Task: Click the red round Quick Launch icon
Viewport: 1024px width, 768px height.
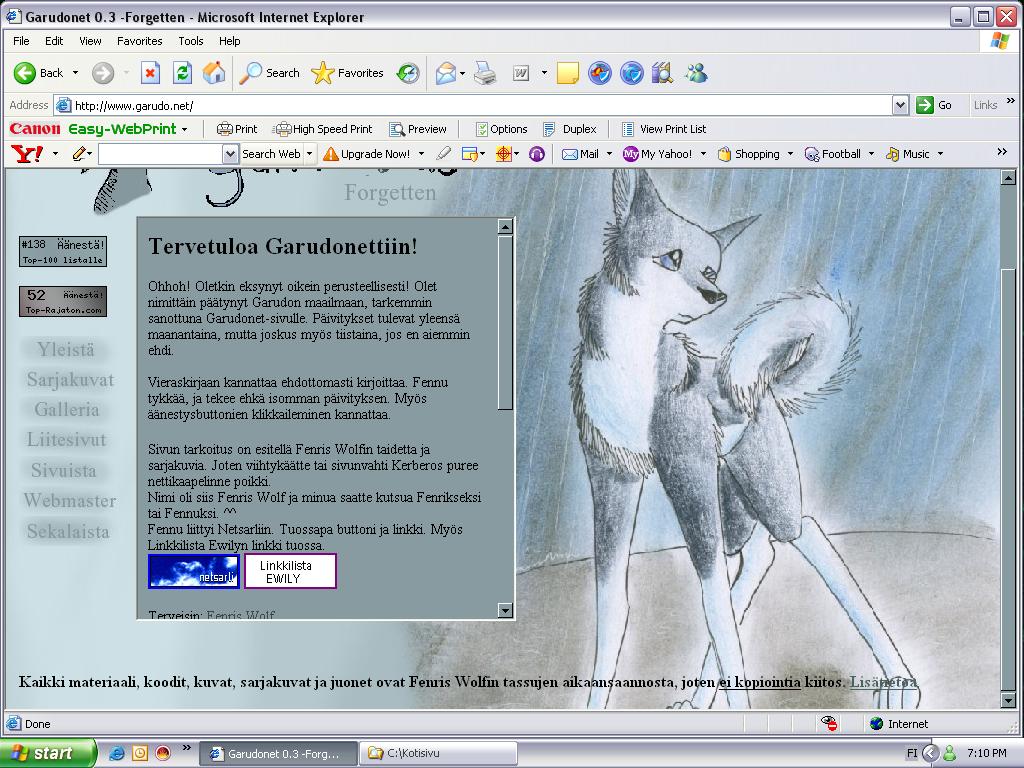Action: point(163,753)
